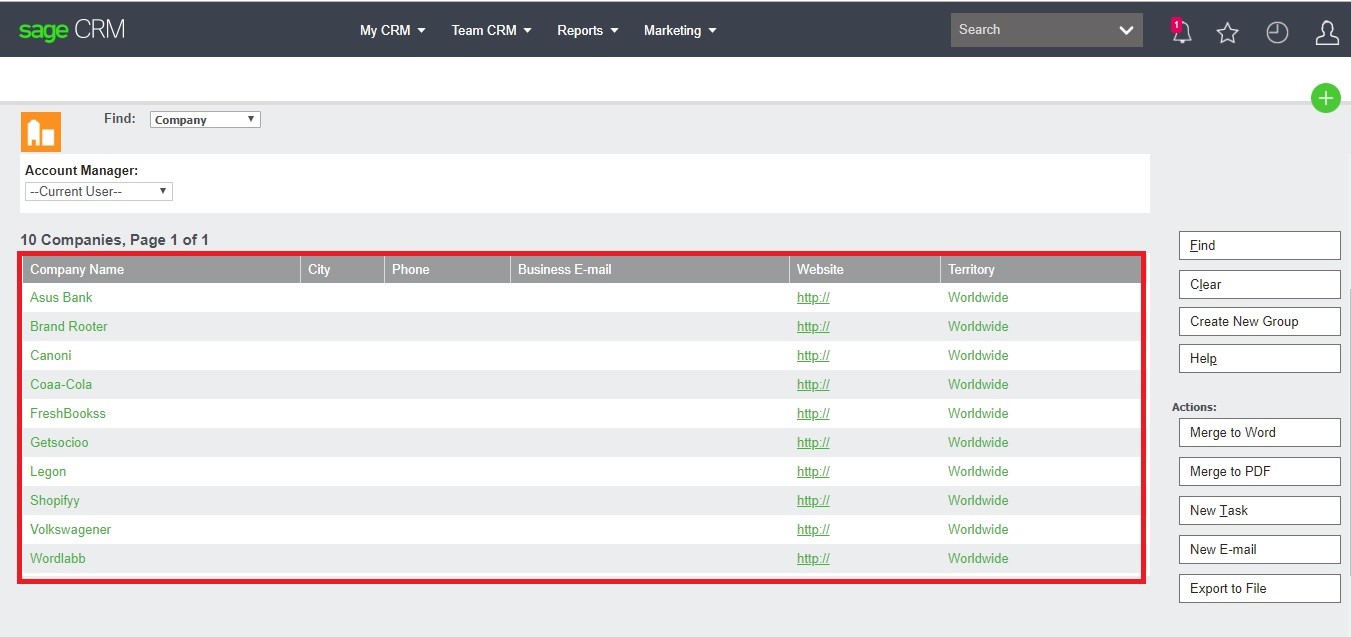
Task: Click Worldwide territory in Asus Bank row
Action: pyautogui.click(x=978, y=297)
